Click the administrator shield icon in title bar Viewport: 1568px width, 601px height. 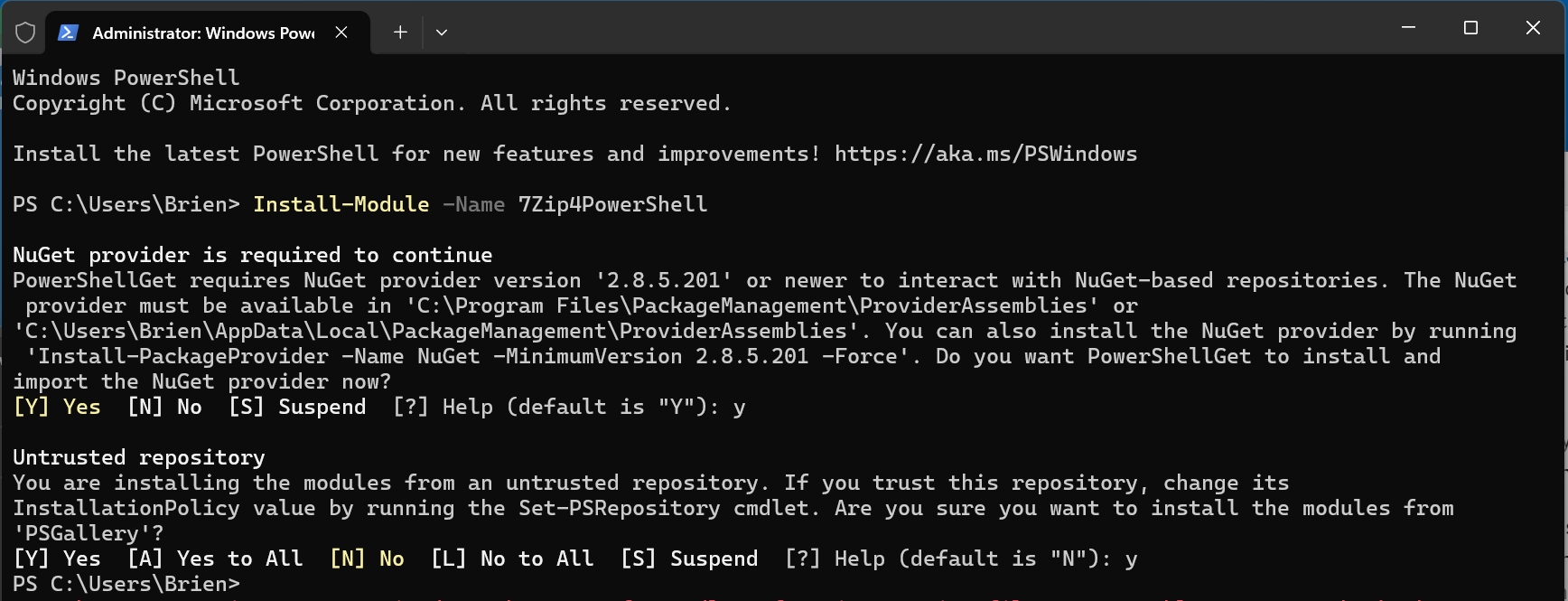coord(25,33)
